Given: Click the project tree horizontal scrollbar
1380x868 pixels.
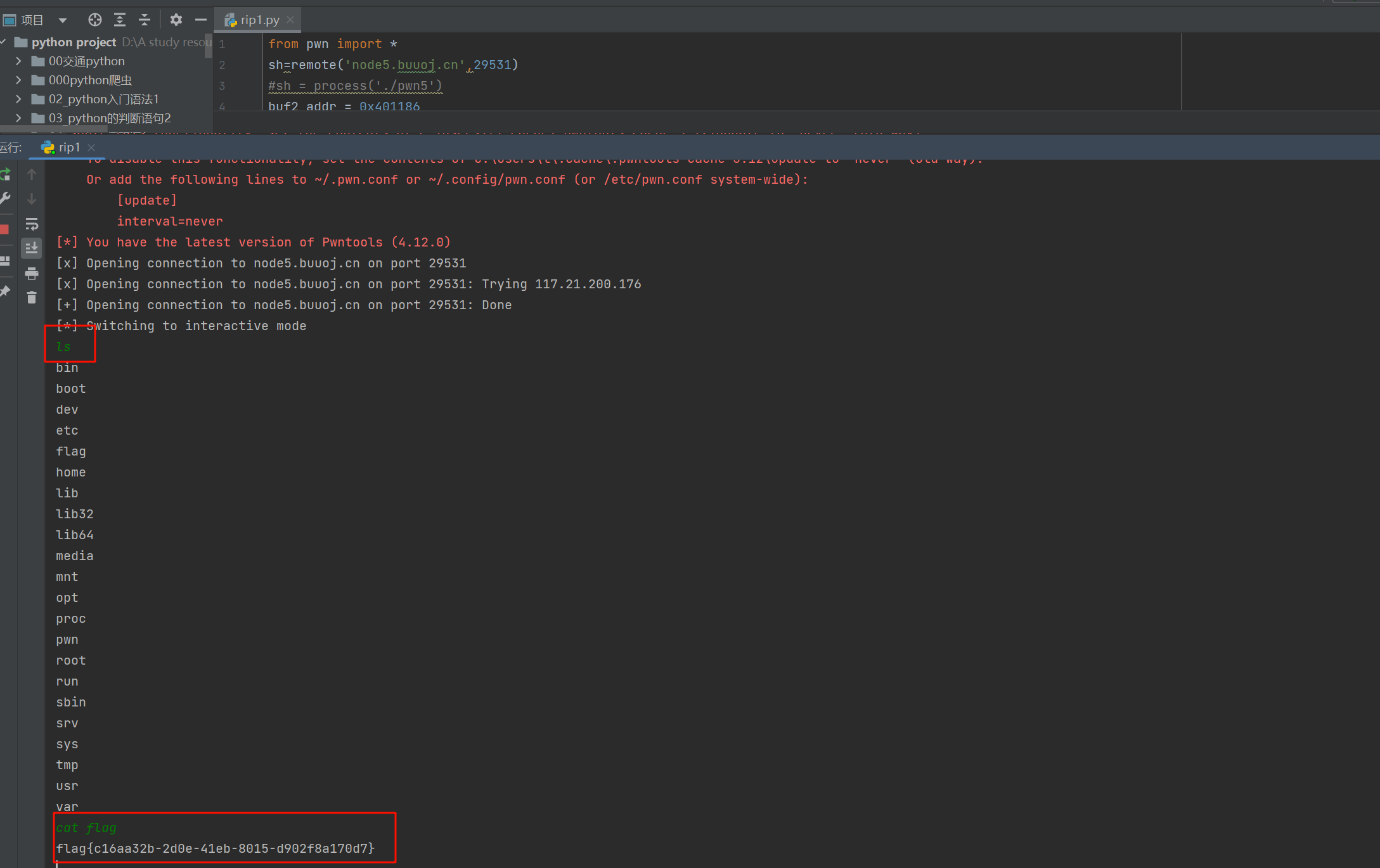Looking at the screenshot, I should pyautogui.click(x=54, y=129).
